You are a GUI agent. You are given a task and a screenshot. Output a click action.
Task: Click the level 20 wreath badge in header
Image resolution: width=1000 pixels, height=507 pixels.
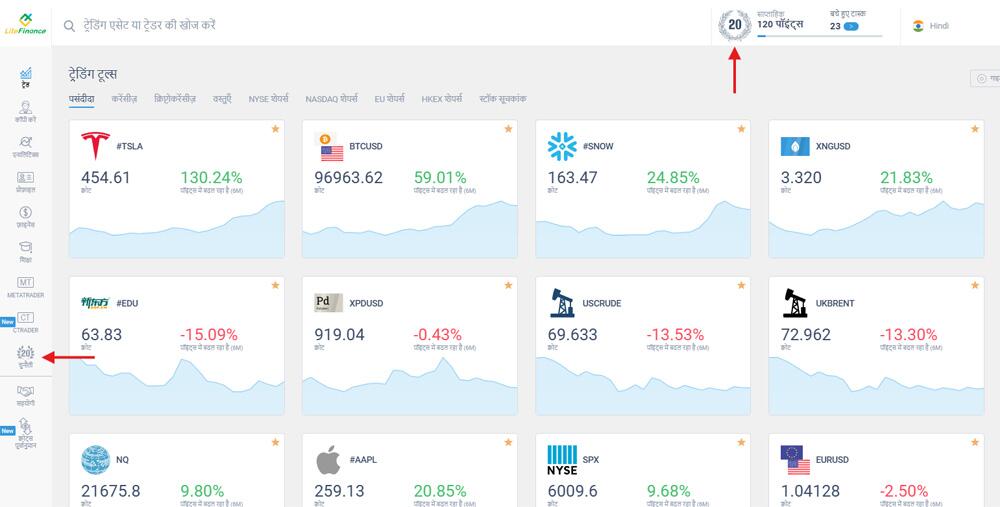(735, 25)
